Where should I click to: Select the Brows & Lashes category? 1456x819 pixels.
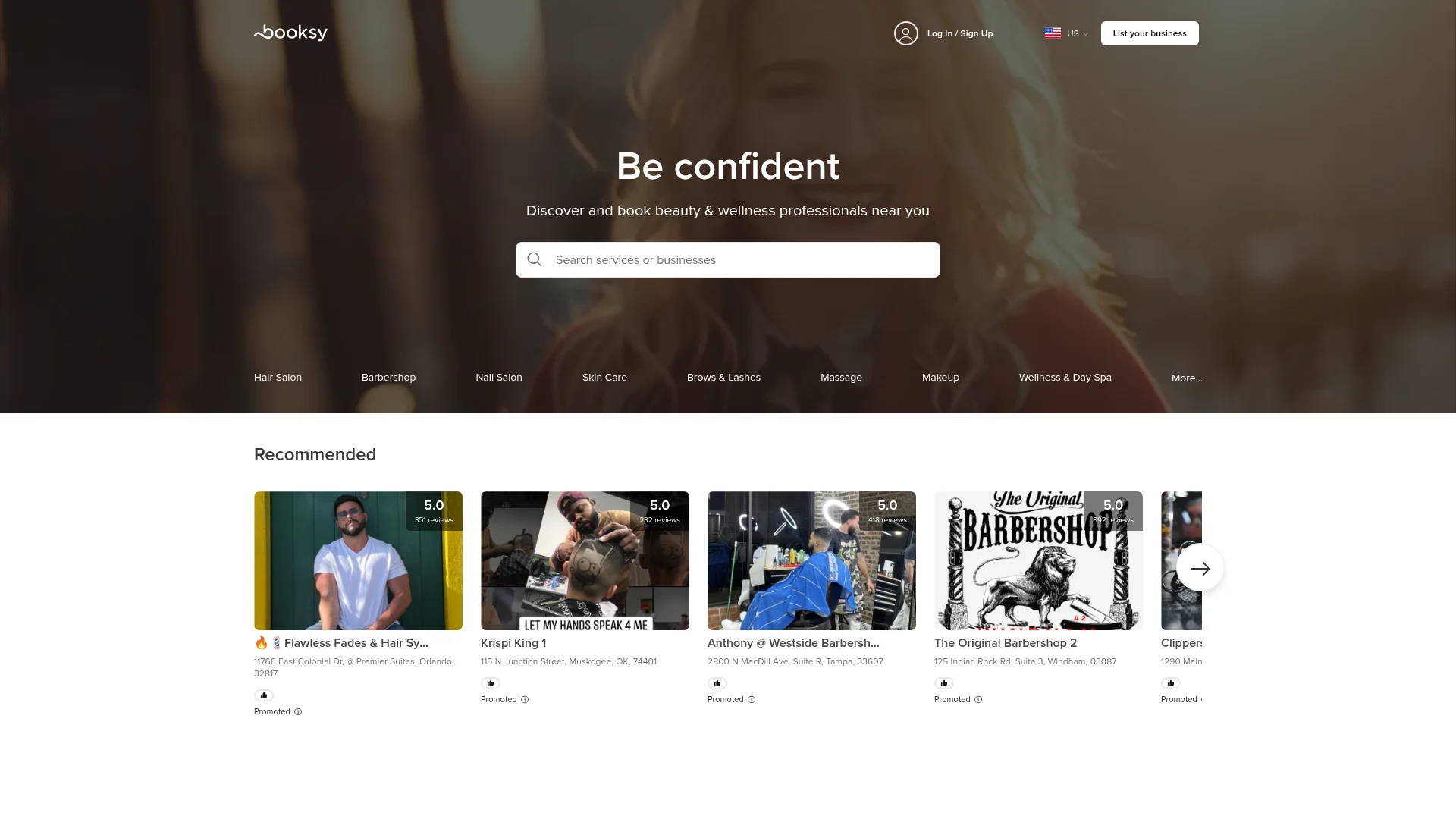coord(723,377)
